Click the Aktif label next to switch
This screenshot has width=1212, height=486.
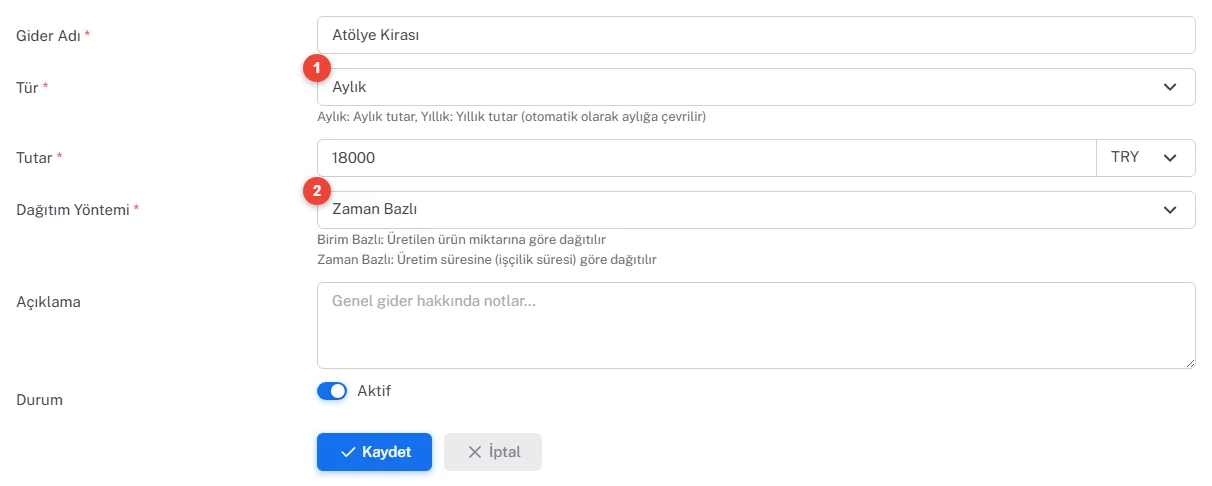click(374, 391)
